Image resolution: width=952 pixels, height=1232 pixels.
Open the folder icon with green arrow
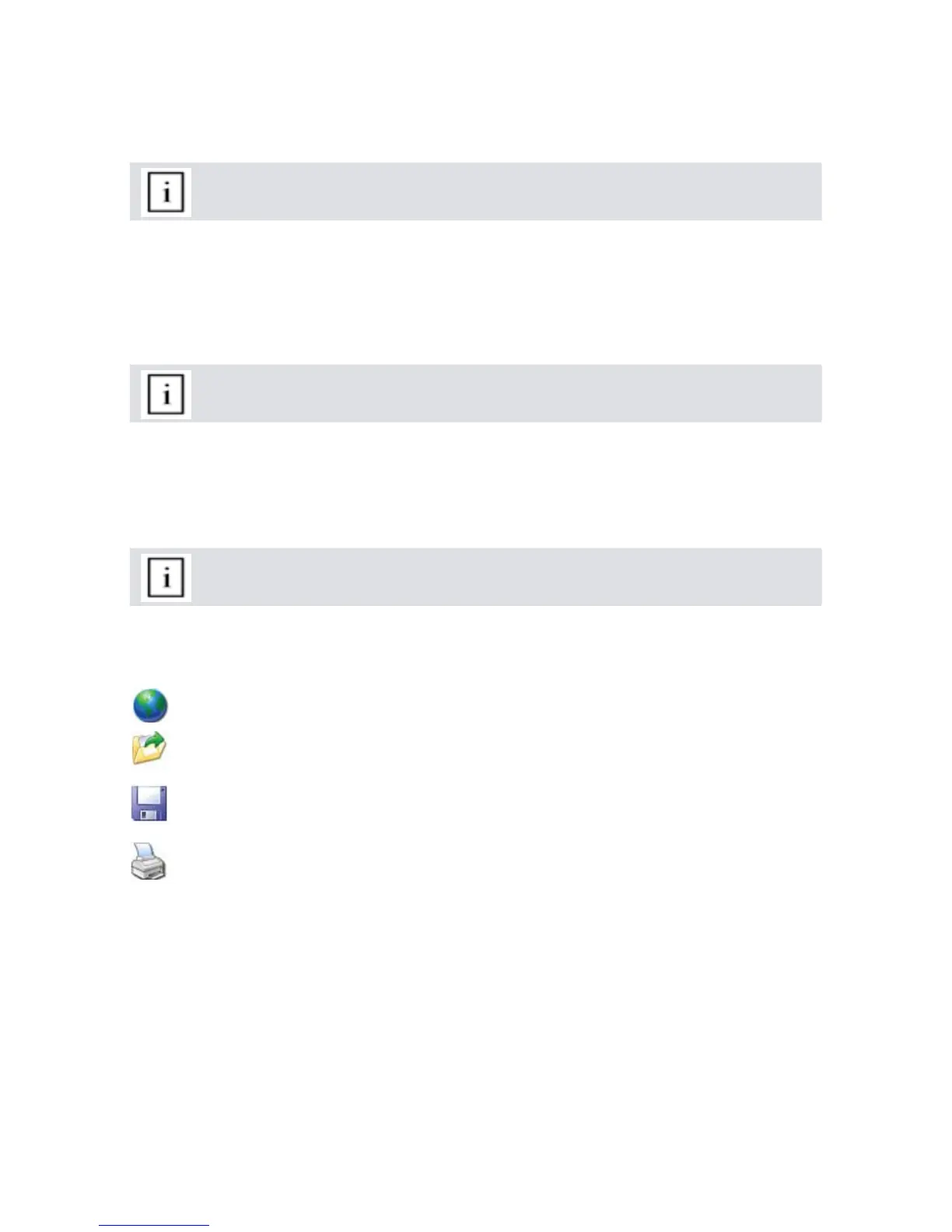(149, 747)
